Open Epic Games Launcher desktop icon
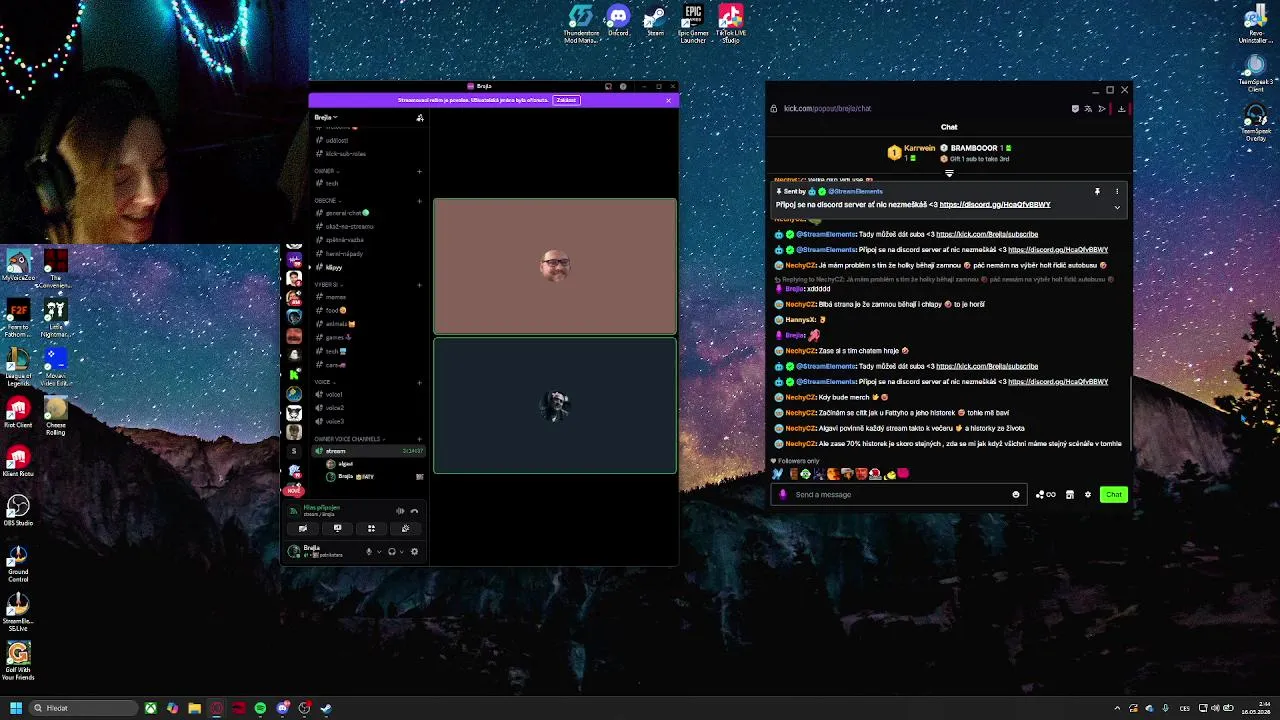The width and height of the screenshot is (1280, 720). click(693, 23)
